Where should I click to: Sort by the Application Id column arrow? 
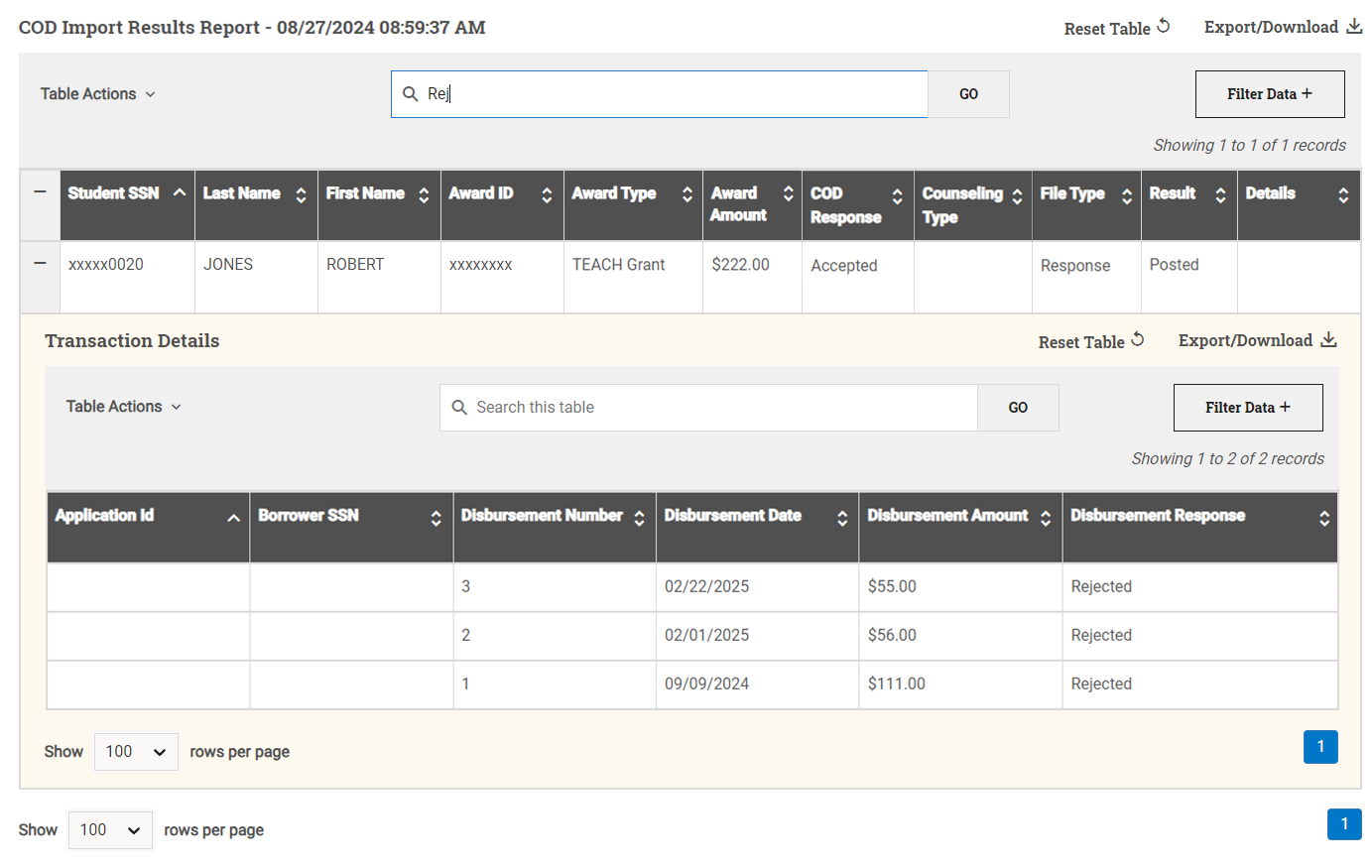tap(233, 518)
